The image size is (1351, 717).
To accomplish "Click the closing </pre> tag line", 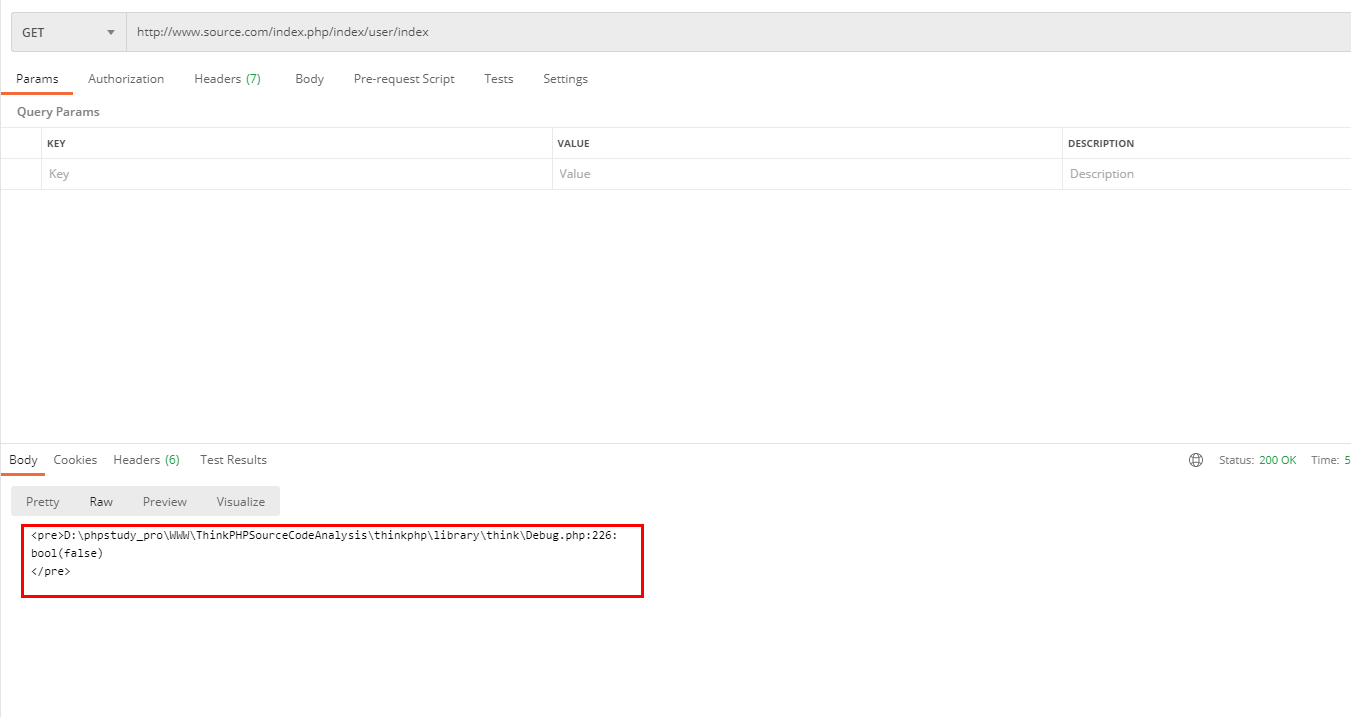I will point(51,571).
